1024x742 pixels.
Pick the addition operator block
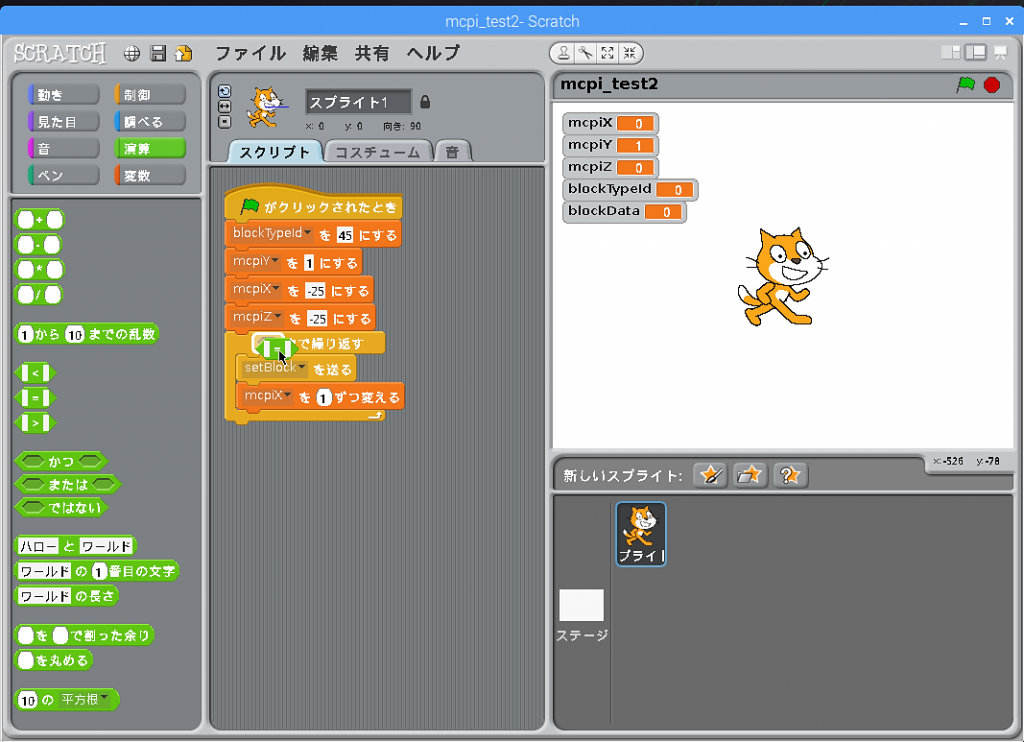point(40,220)
